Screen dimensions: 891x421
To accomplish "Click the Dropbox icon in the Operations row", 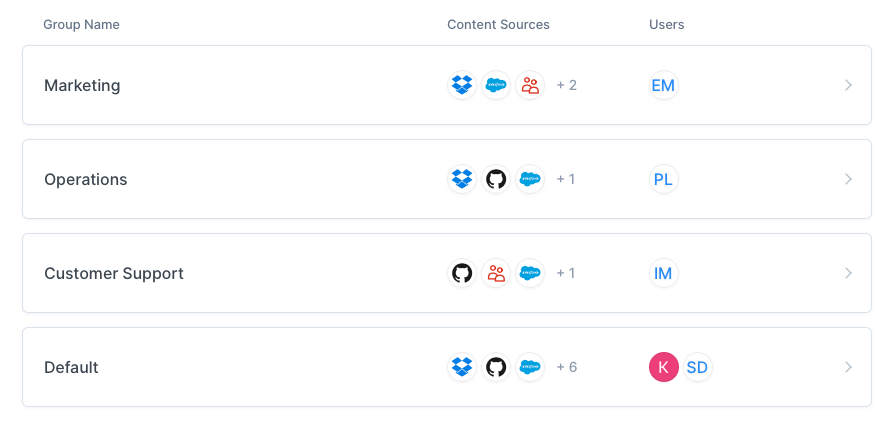I will (462, 179).
